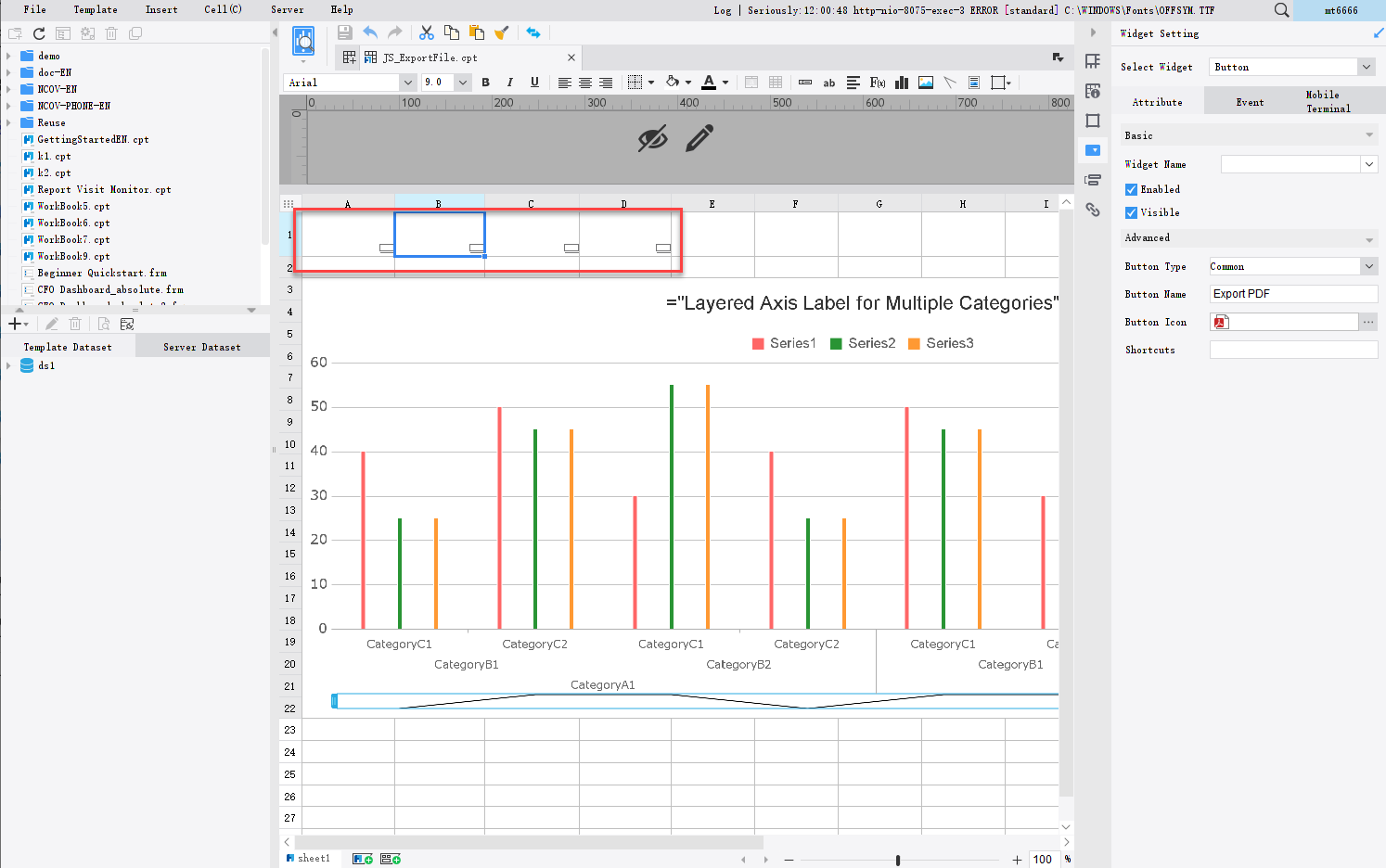The image size is (1386, 868).
Task: Click the font color A swatch
Action: tap(709, 83)
